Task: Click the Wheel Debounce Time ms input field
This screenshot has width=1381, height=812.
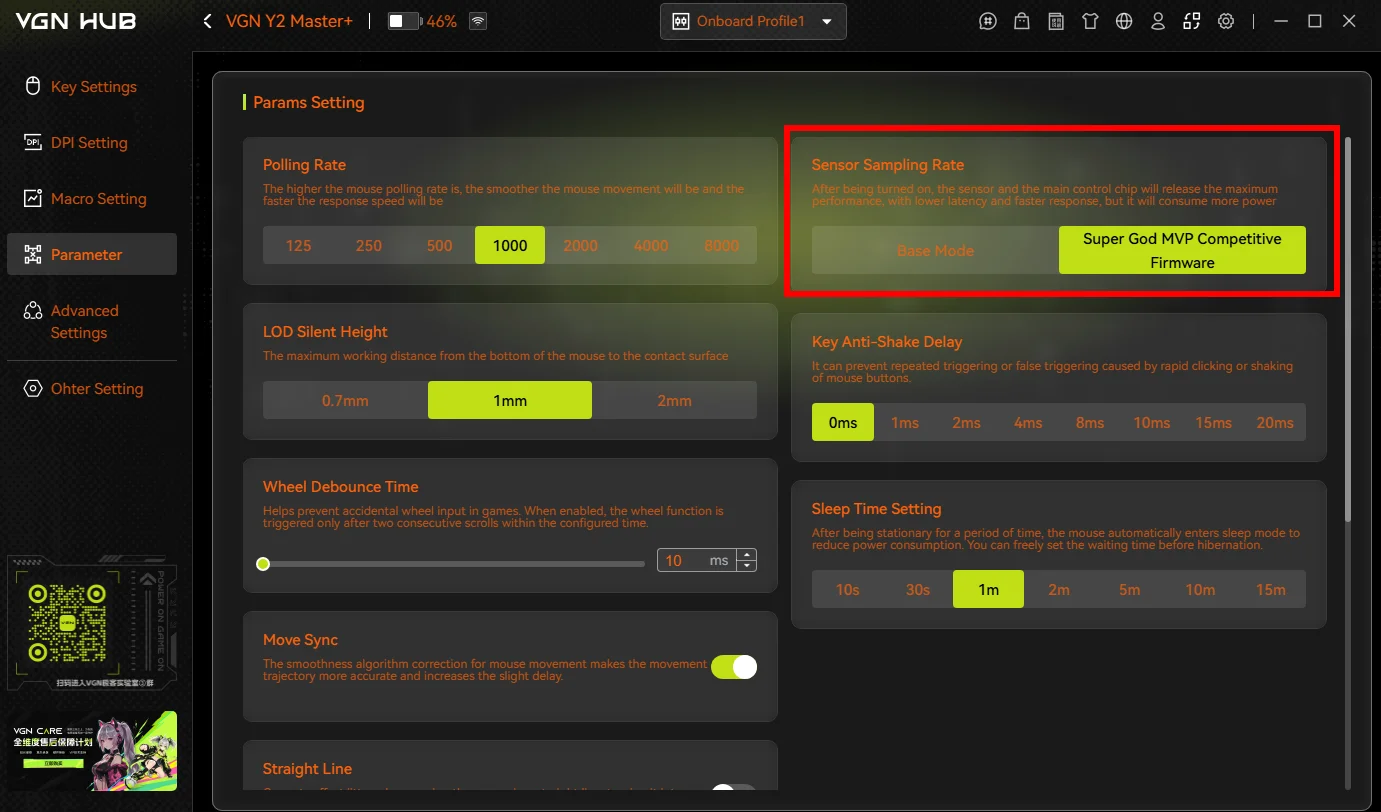Action: click(x=697, y=561)
